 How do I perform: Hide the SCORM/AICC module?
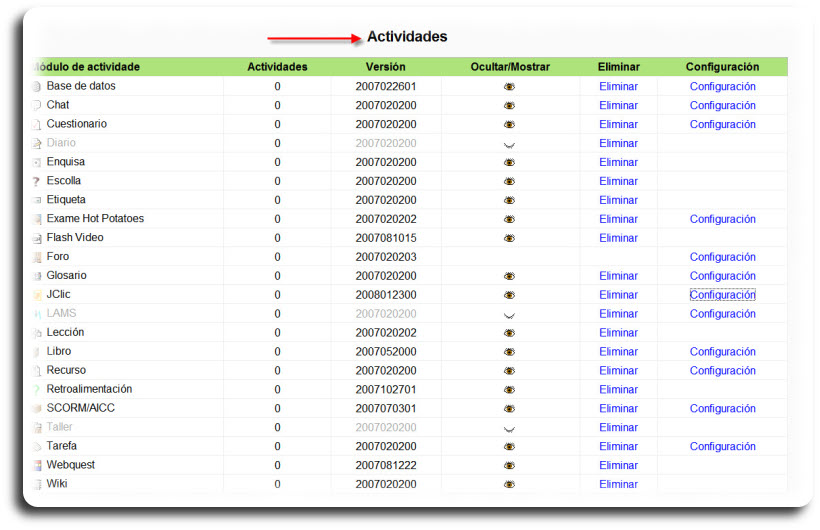pyautogui.click(x=509, y=409)
